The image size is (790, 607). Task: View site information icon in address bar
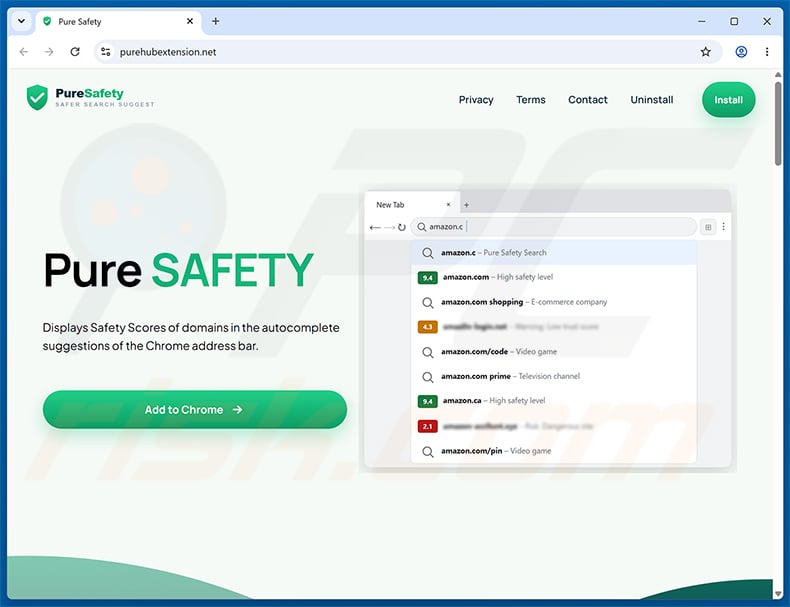coord(105,52)
